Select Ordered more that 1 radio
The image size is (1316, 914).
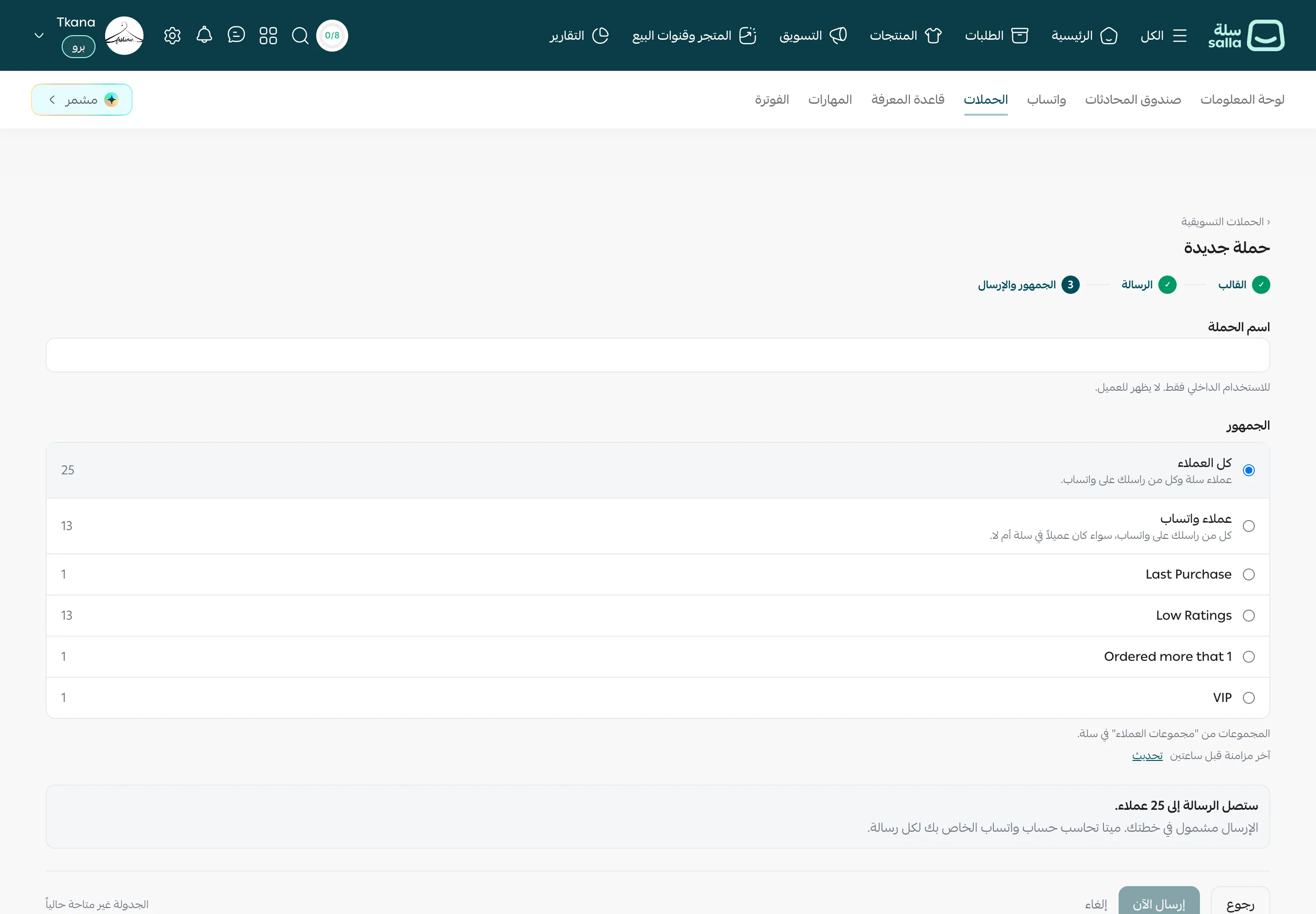1249,657
